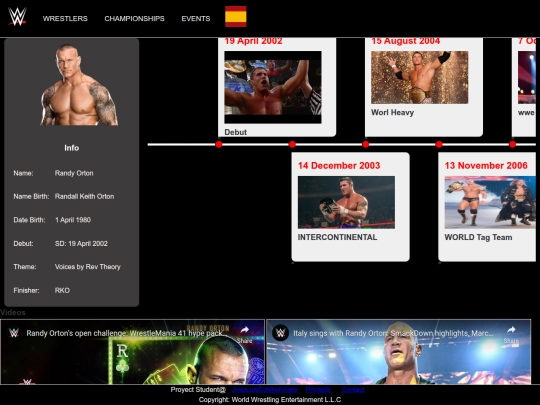Open the 14 December 2003 Intercontinental image

point(346,202)
